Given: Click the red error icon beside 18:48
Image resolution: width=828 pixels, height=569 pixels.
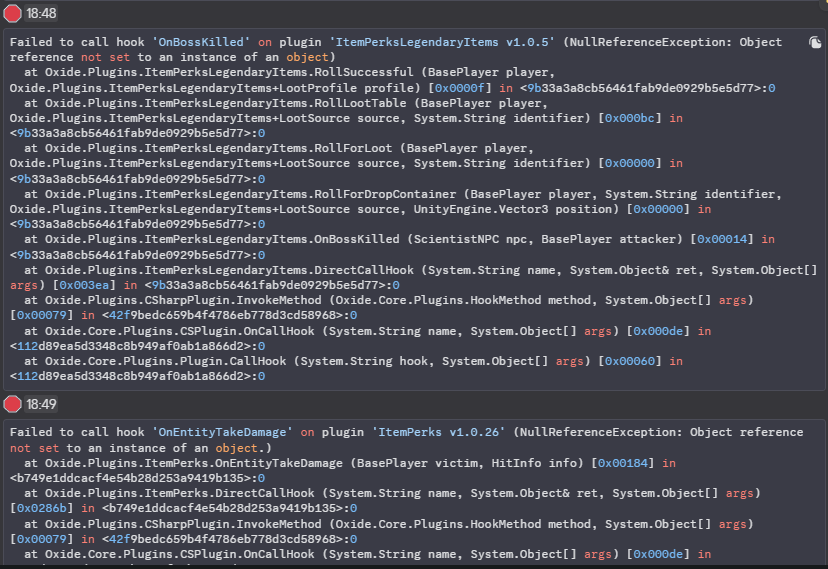Looking at the screenshot, I should click(x=12, y=13).
